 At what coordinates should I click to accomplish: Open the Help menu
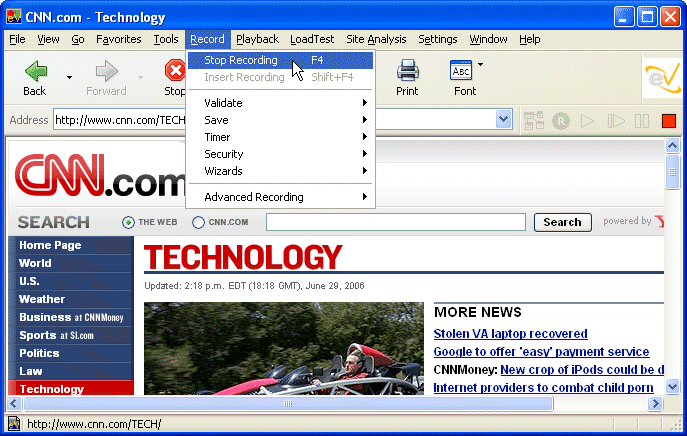530,39
